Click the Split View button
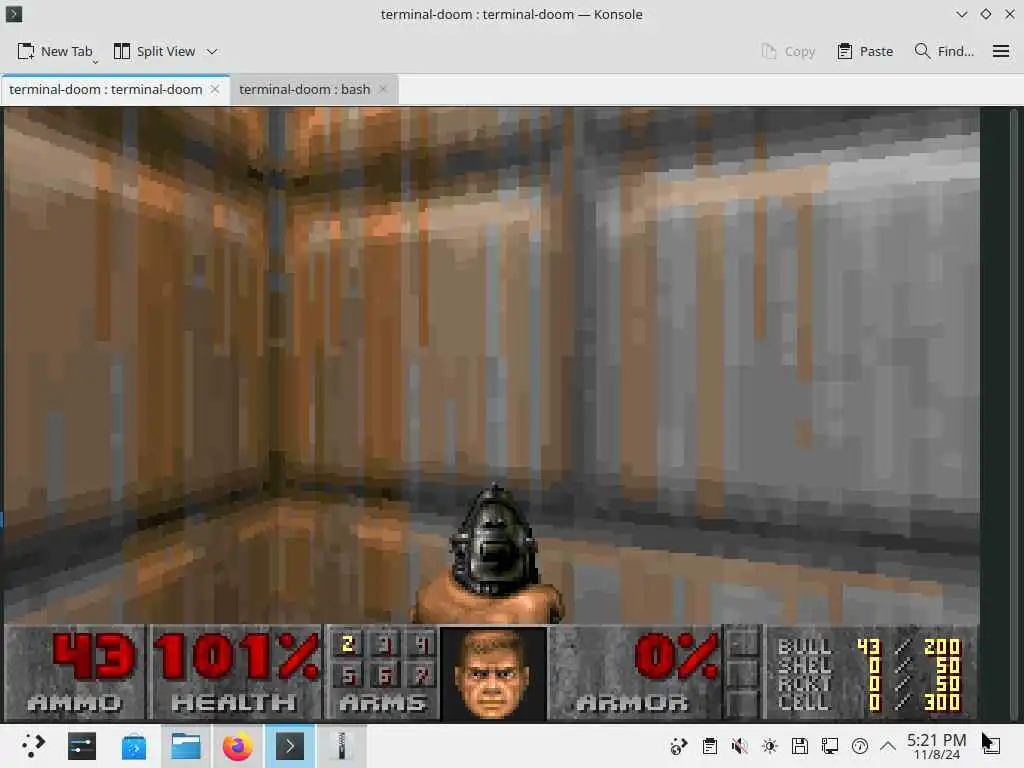 click(x=154, y=51)
